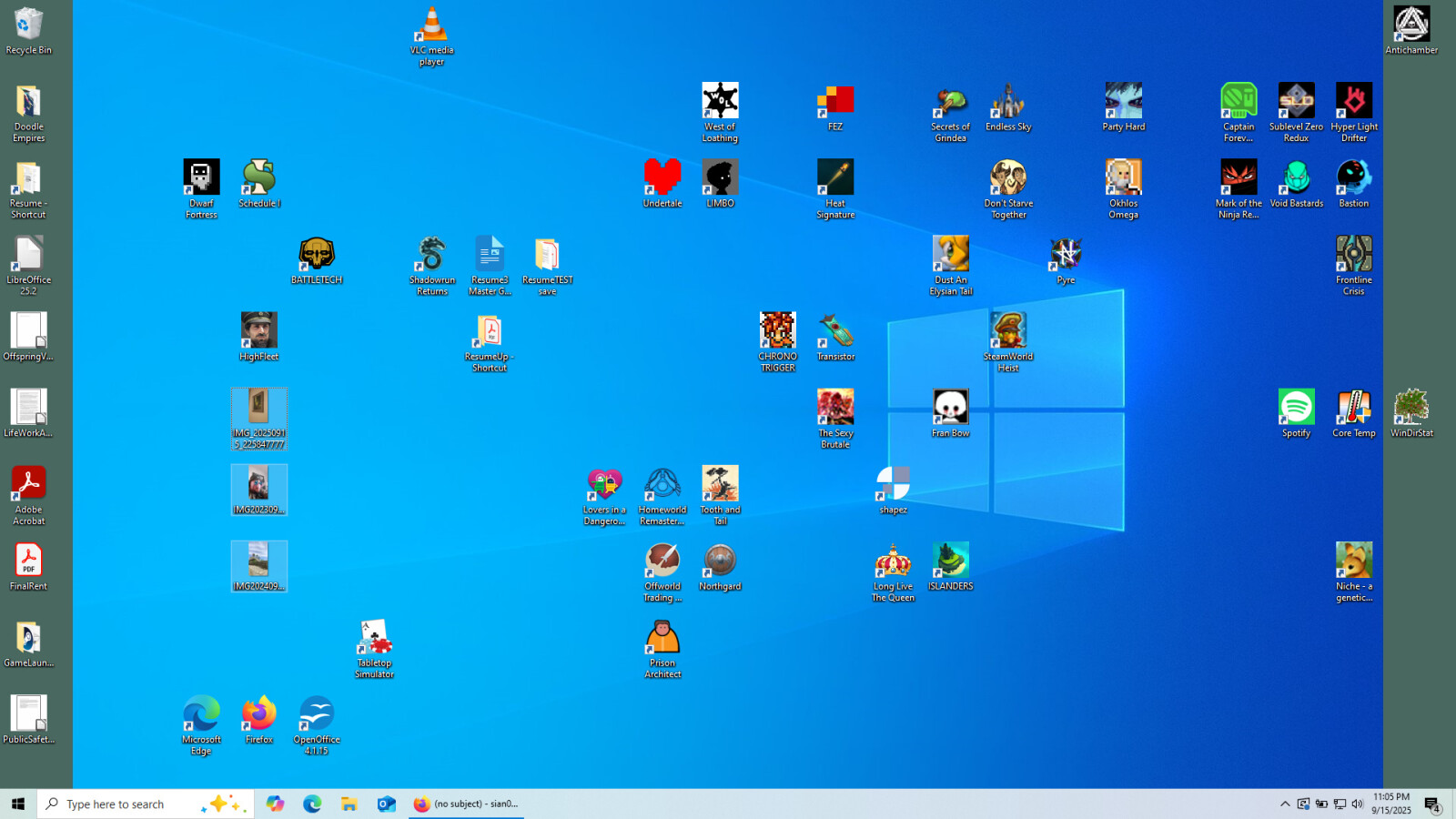Select the CHRONO TRIGGER shortcut

tap(777, 331)
